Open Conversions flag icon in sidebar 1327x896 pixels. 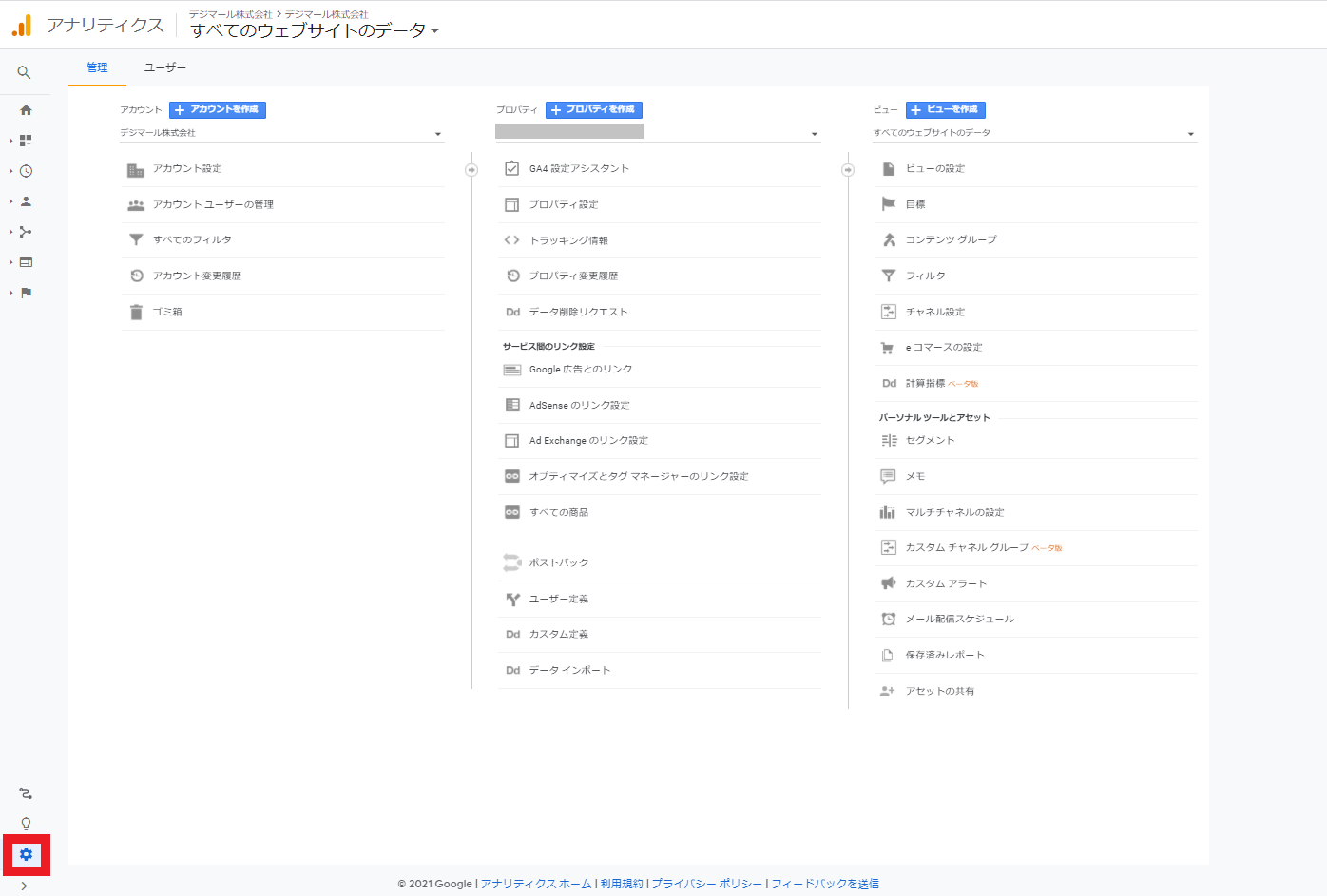26,293
